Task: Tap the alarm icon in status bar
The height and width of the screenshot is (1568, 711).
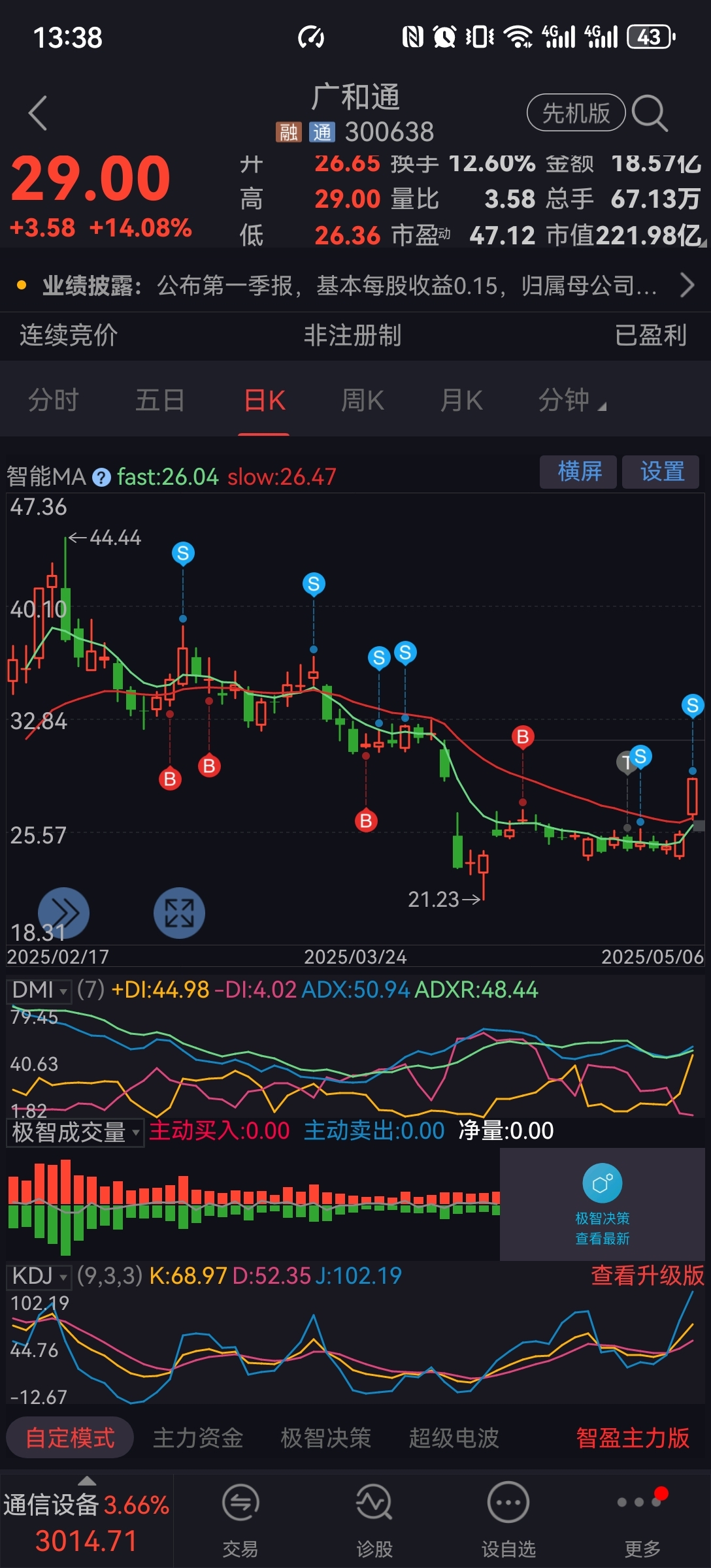Action: point(444,37)
